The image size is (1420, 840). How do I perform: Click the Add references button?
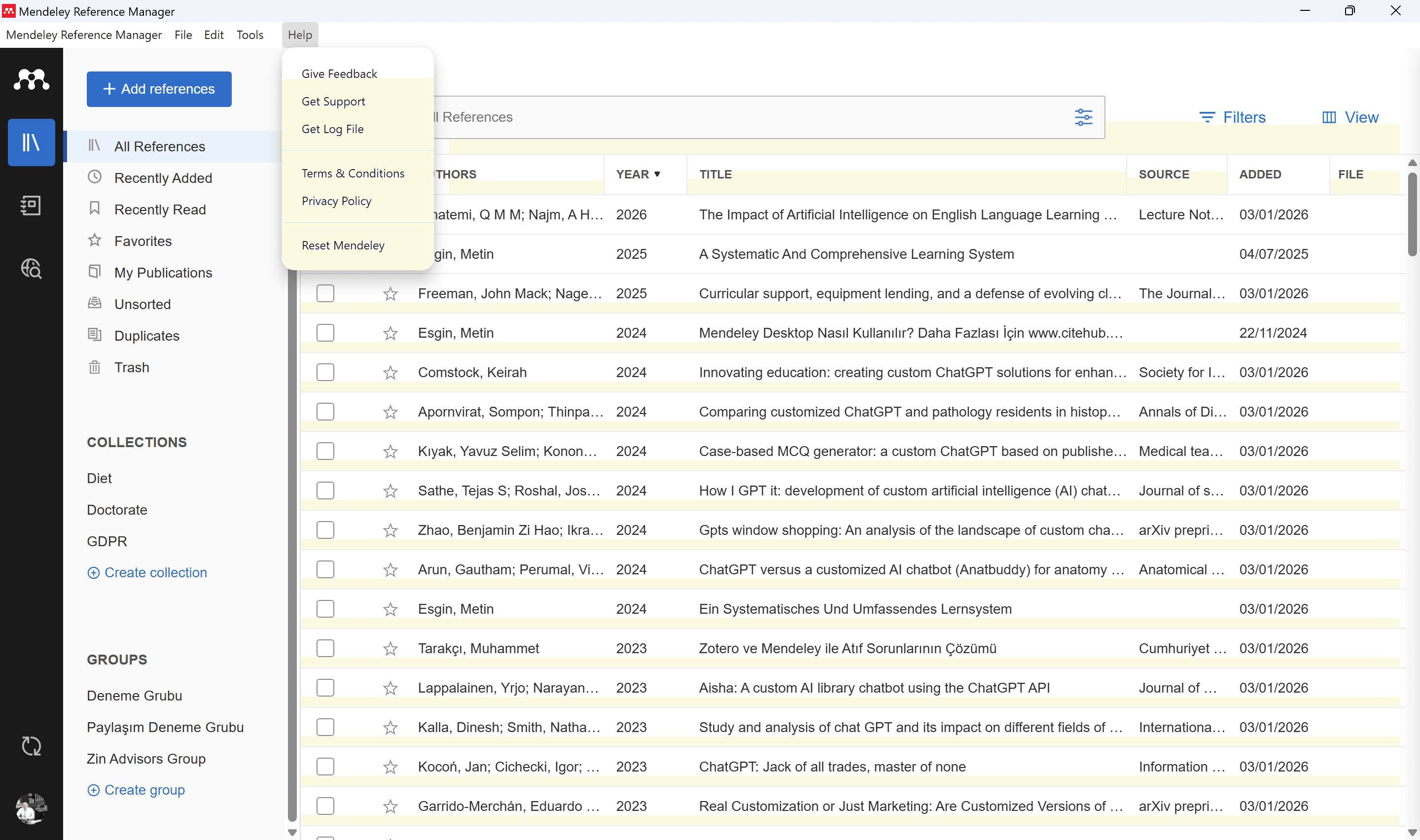coord(159,89)
